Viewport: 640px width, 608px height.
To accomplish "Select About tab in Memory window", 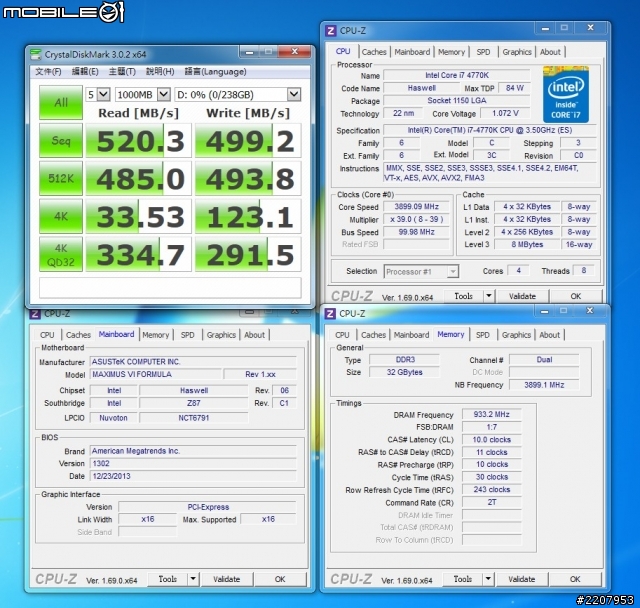I will 549,335.
